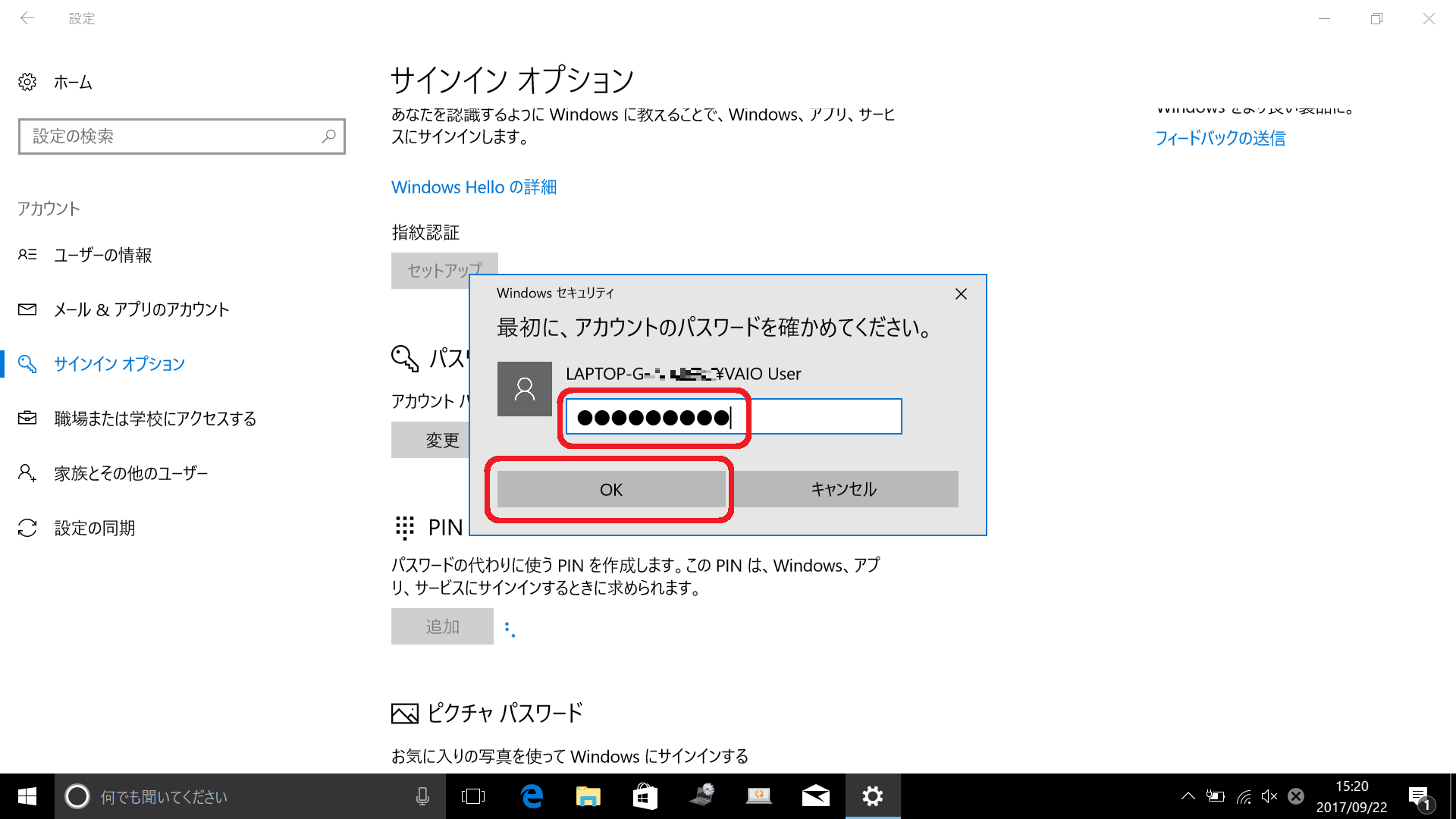This screenshot has width=1456, height=819.
Task: Click the フィードバックの送信 link
Action: [x=1220, y=138]
